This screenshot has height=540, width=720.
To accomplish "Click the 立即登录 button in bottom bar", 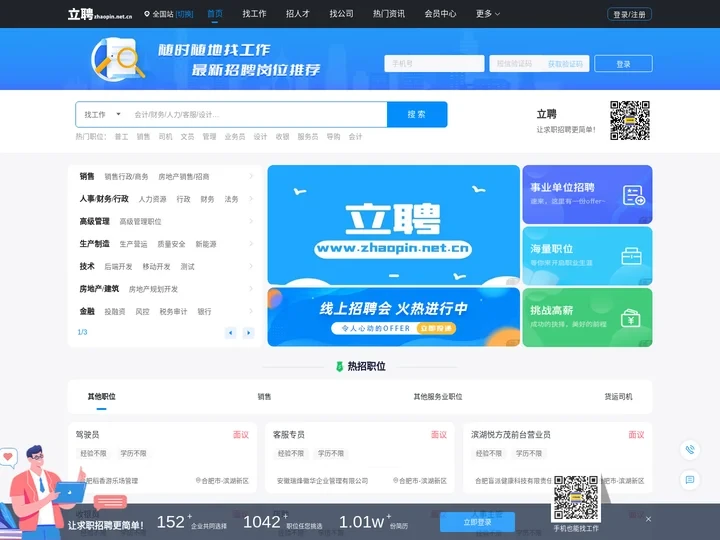I will tap(477, 522).
